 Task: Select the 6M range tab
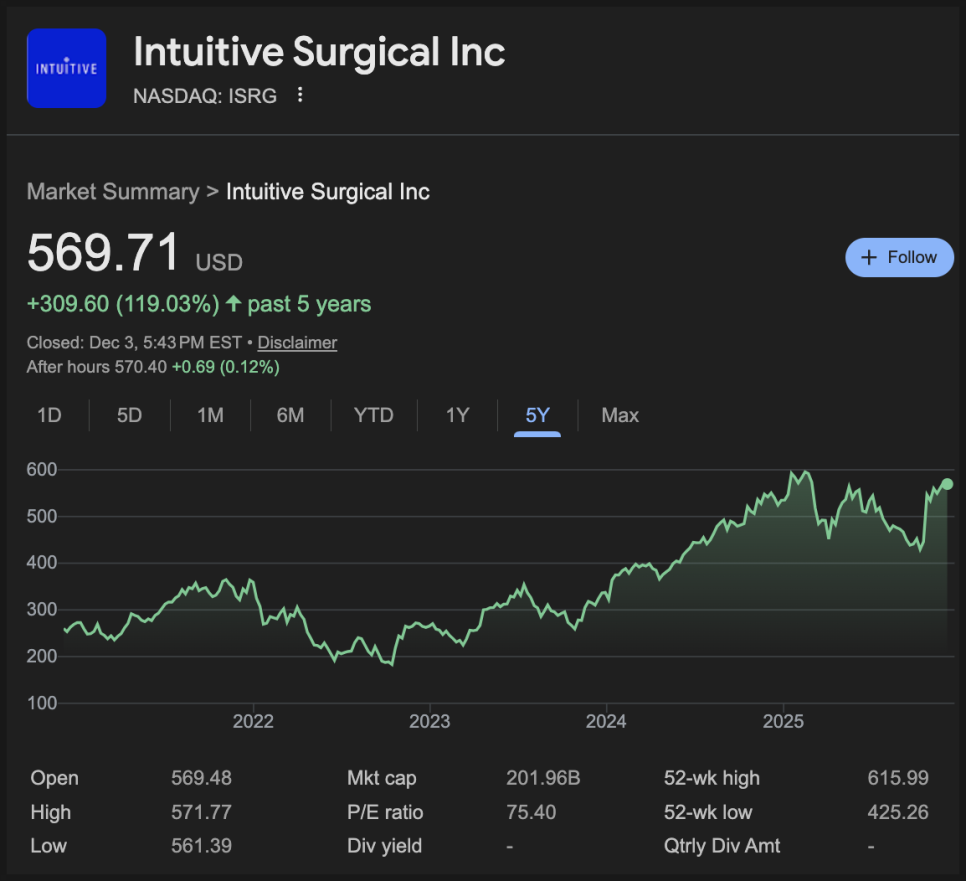[290, 415]
